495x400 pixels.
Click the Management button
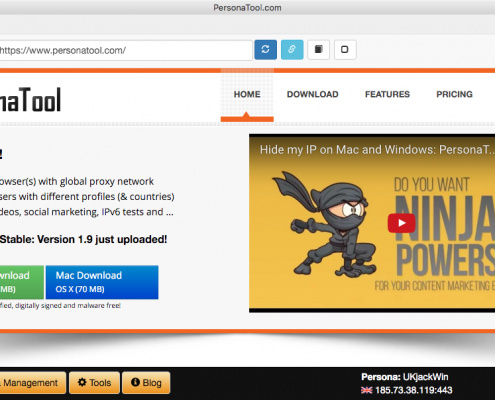click(33, 383)
